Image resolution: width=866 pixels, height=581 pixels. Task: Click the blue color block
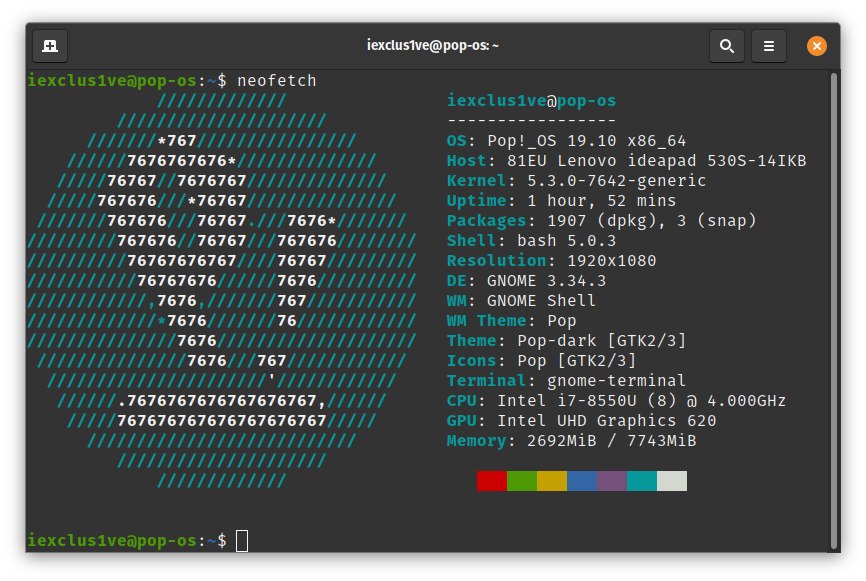(582, 481)
